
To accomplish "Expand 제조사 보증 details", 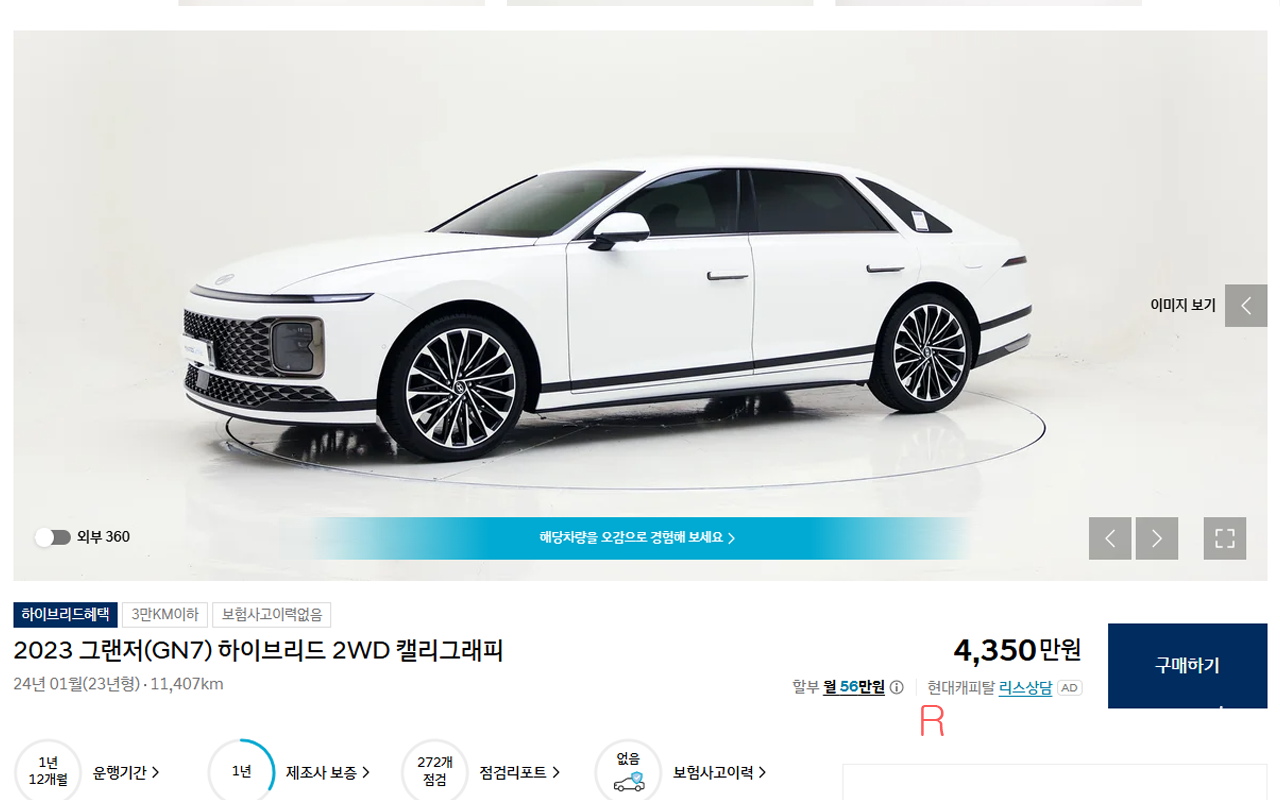I will click(x=328, y=772).
